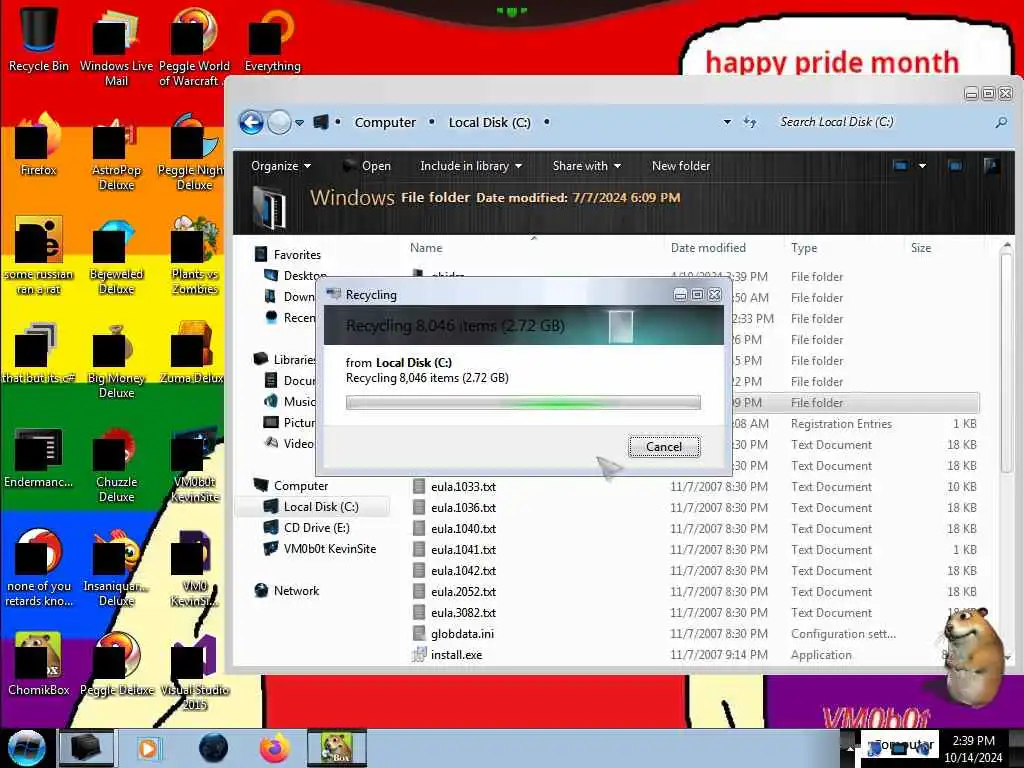Open the dark sphere taskbar icon
This screenshot has width=1024, height=768.
214,748
